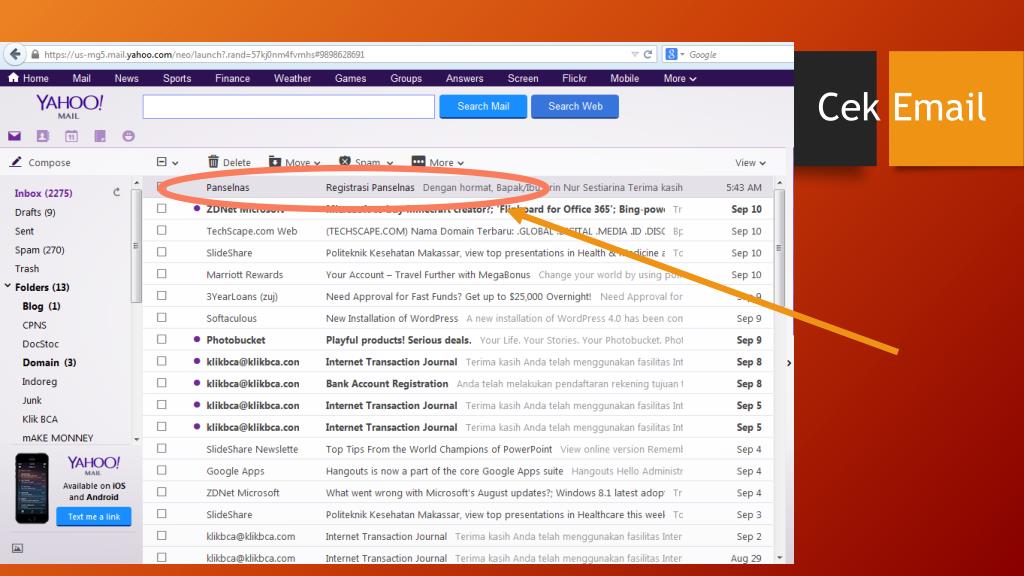Tick the SlideShare Newsletter email checkbox
This screenshot has height=576, width=1024.
click(x=161, y=449)
